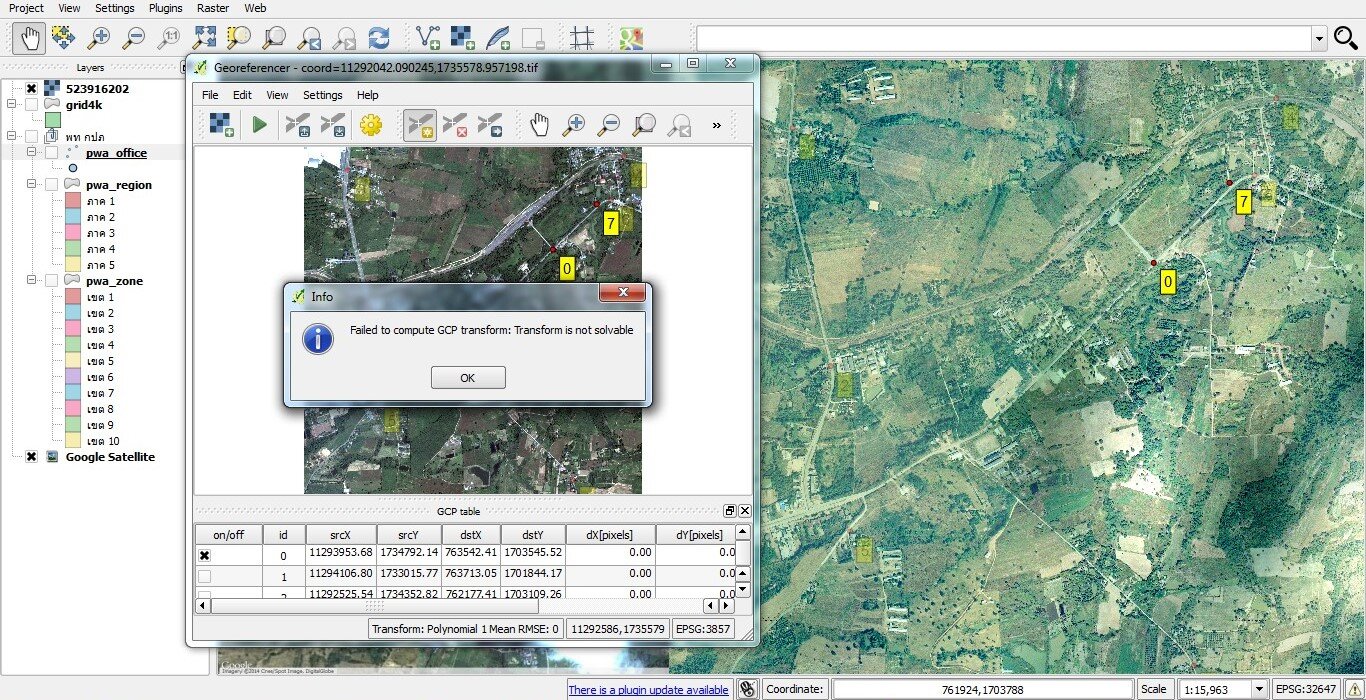Image resolution: width=1366 pixels, height=700 pixels.
Task: Click the Zoom Full extent icon
Action: click(x=204, y=39)
